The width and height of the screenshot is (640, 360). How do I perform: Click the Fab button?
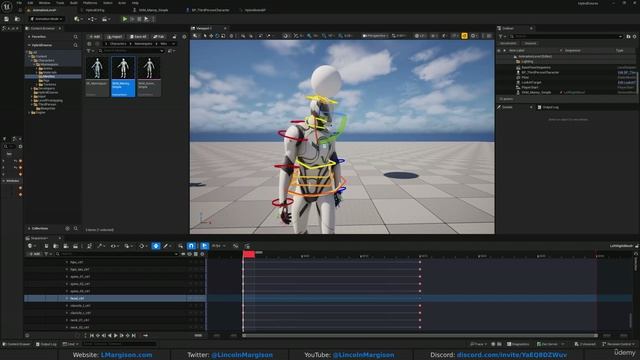pyautogui.click(x=159, y=37)
